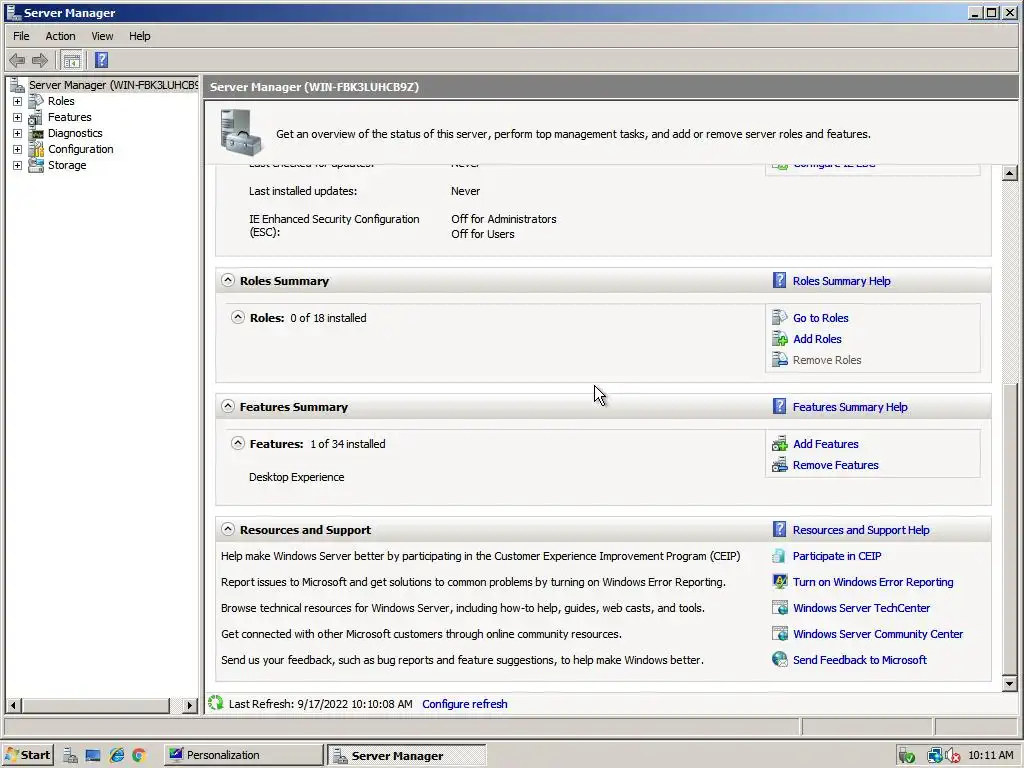Click the Configure refresh link
This screenshot has height=768, width=1024.
coord(464,704)
